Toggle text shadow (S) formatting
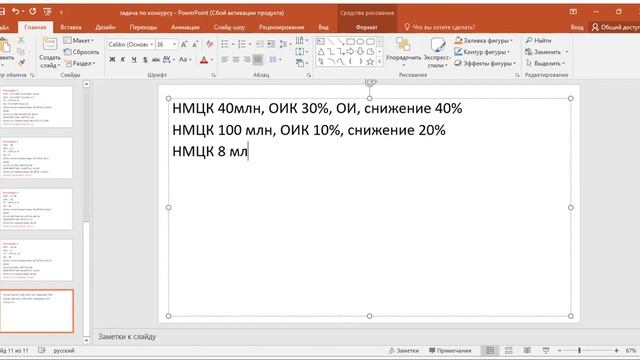640x360 pixels. 145,60
